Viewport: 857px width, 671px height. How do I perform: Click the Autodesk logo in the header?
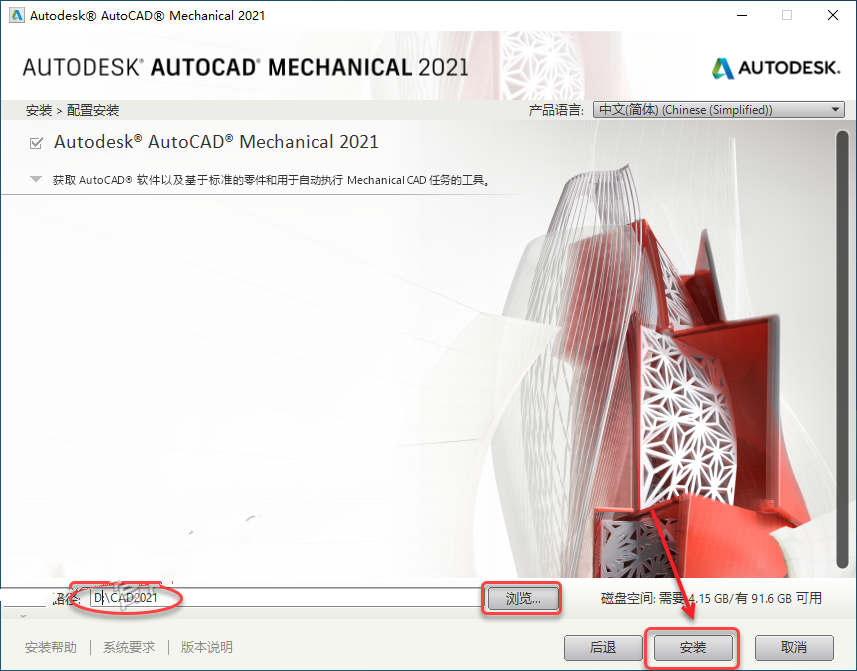point(776,68)
